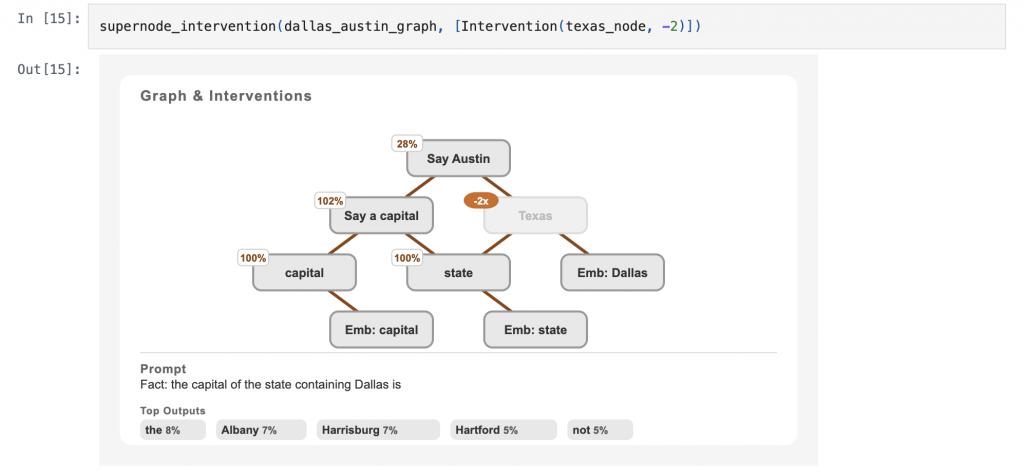Click the capital supernode box
This screenshot has height=476, width=1024.
click(x=304, y=272)
